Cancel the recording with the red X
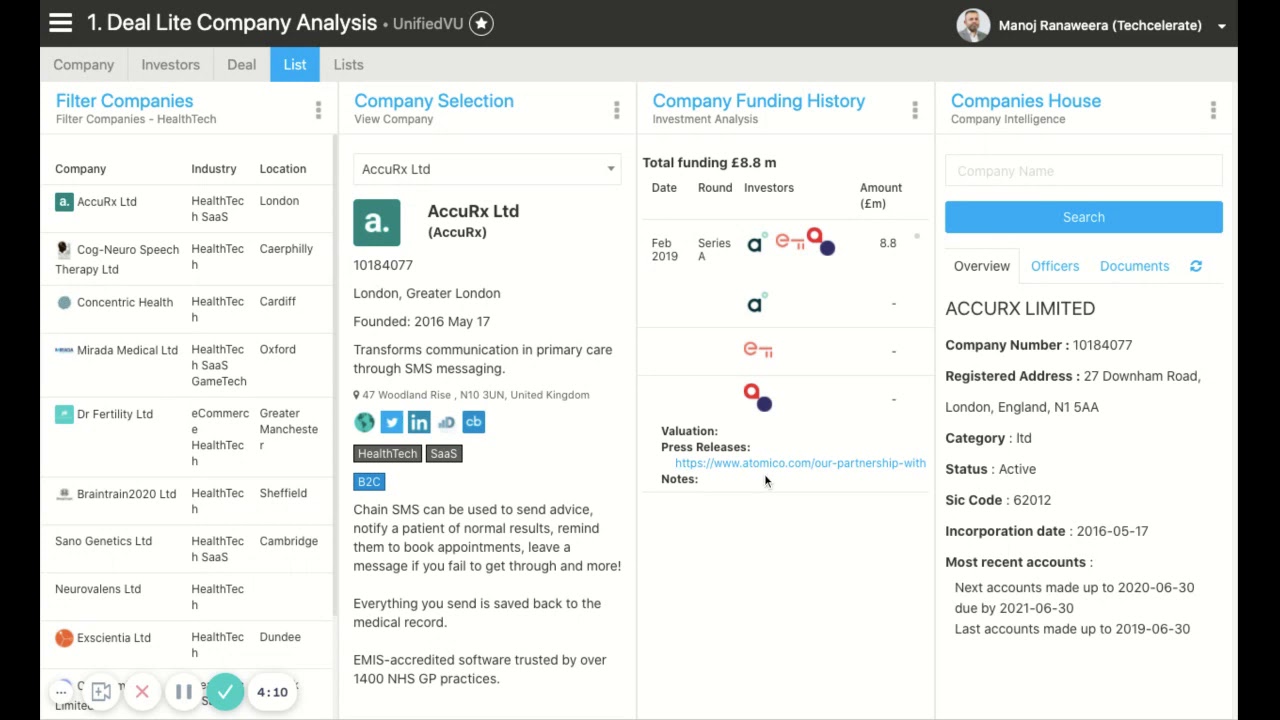 142,692
